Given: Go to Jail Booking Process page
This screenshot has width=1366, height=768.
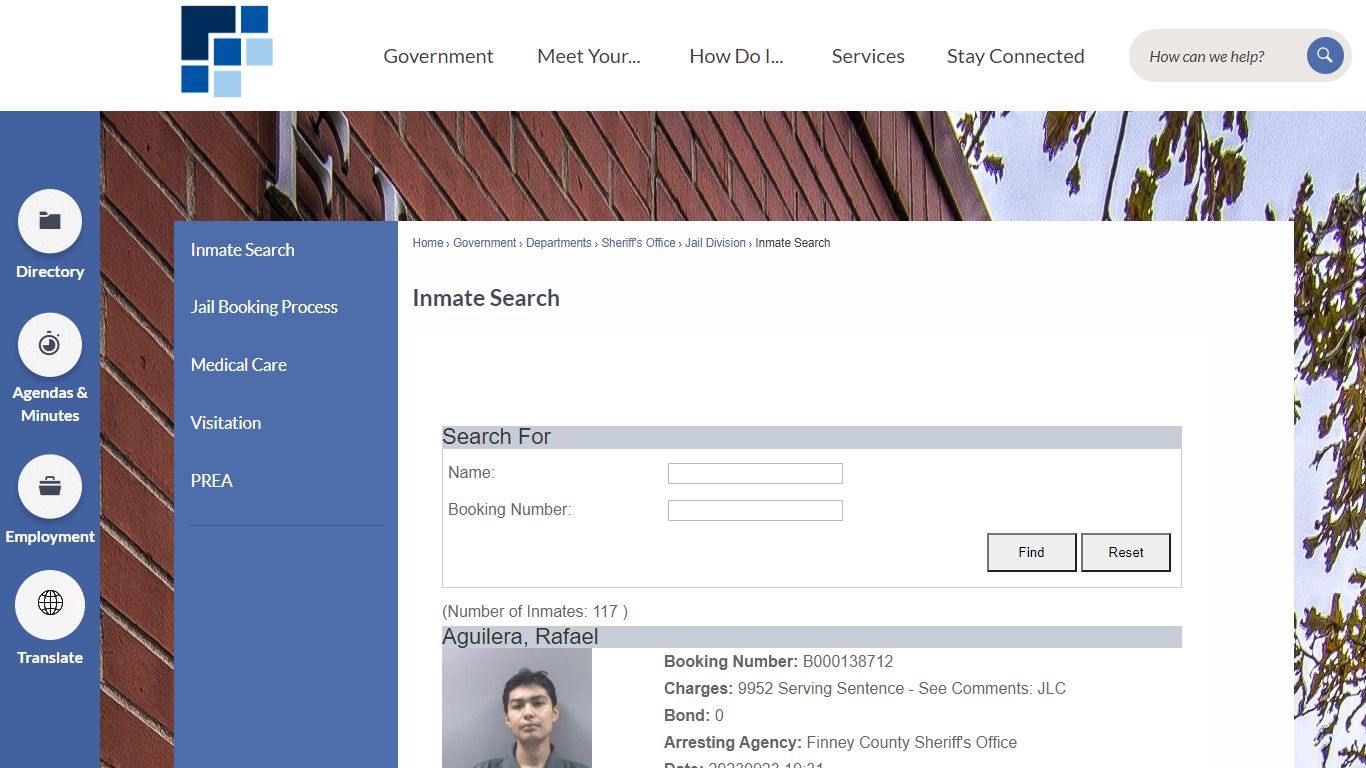Looking at the screenshot, I should click(264, 307).
